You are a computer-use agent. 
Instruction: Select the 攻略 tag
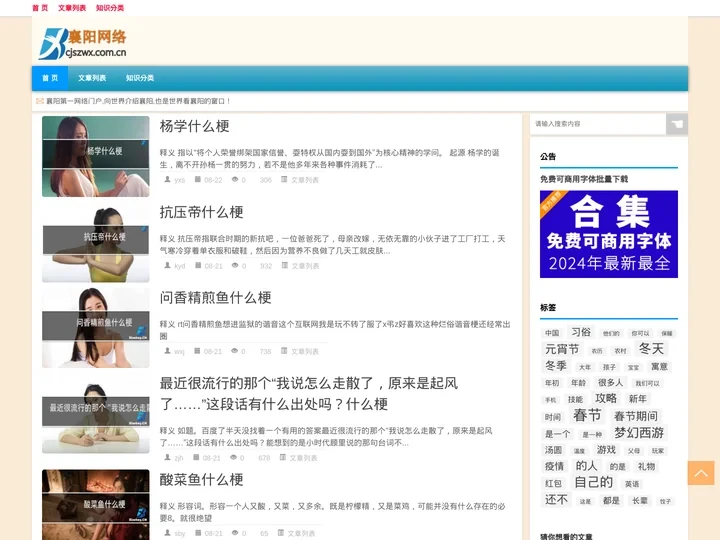click(606, 398)
